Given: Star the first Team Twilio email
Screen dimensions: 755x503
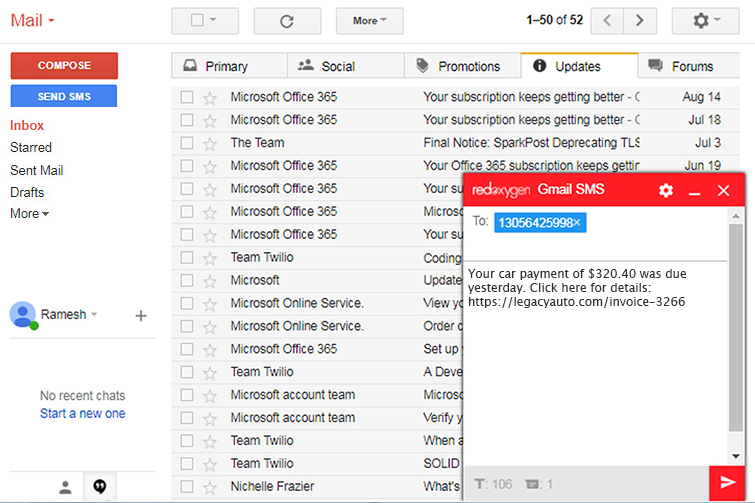Looking at the screenshot, I should (x=209, y=258).
